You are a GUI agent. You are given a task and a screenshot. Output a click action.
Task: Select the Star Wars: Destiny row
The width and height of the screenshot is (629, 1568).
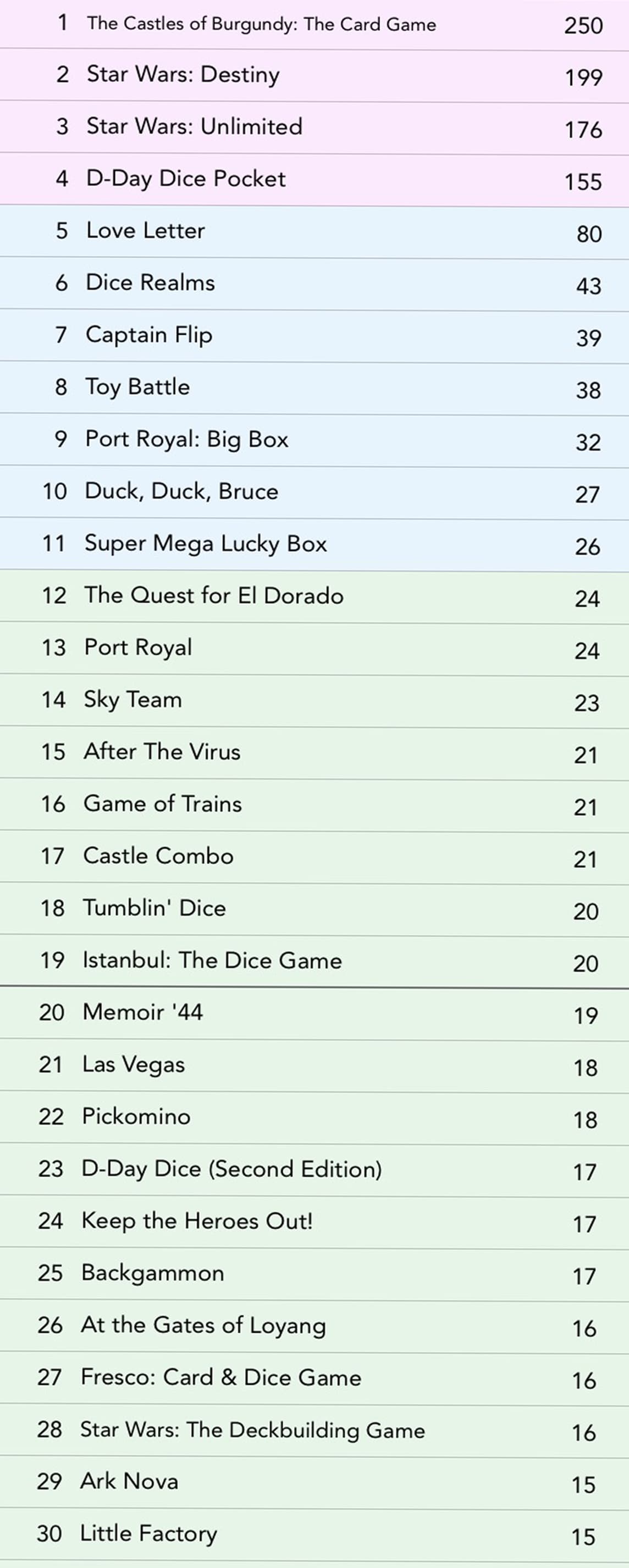click(183, 75)
